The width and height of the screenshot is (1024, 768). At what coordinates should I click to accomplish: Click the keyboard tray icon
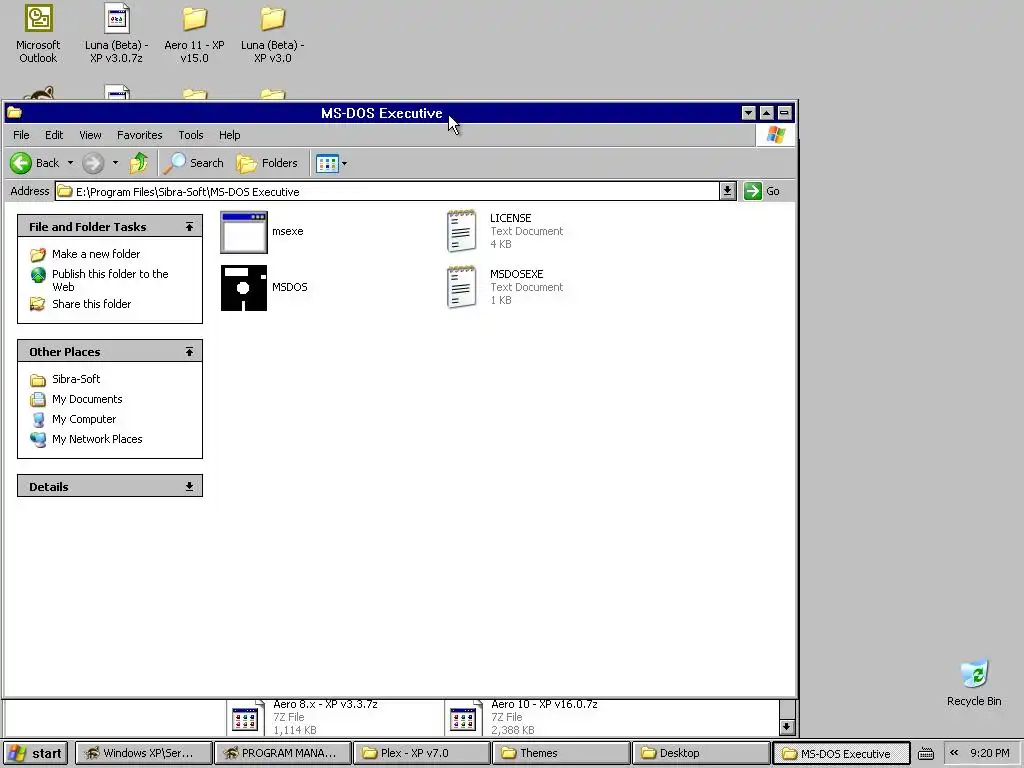926,754
